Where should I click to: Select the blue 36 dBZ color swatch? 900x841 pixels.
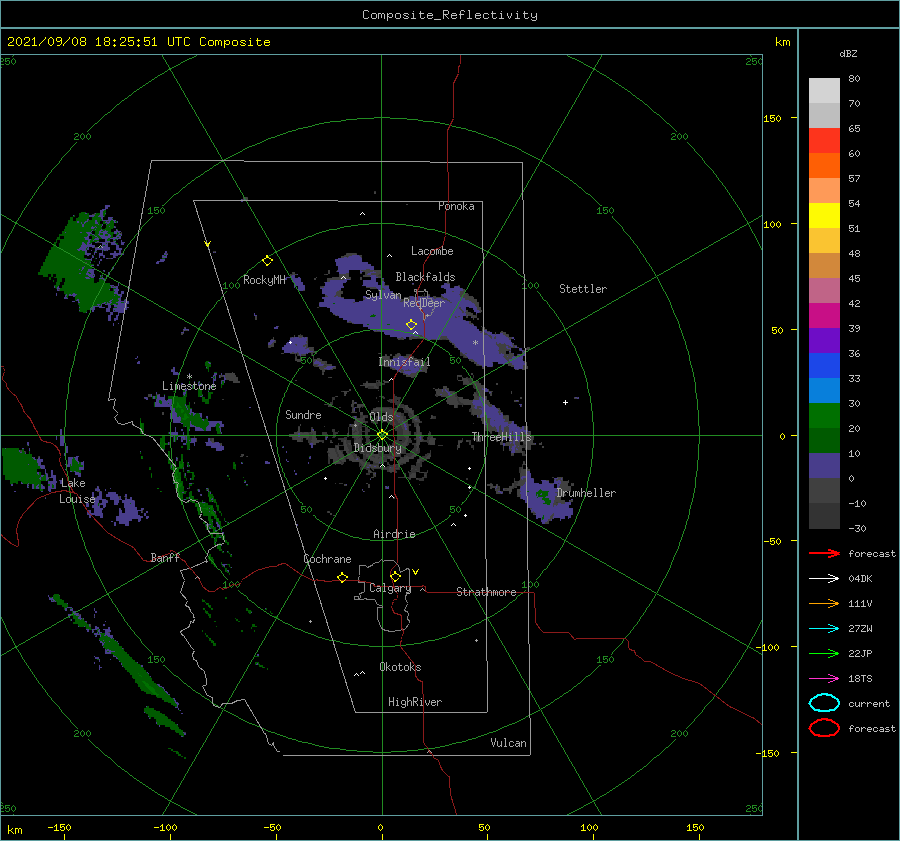point(824,365)
